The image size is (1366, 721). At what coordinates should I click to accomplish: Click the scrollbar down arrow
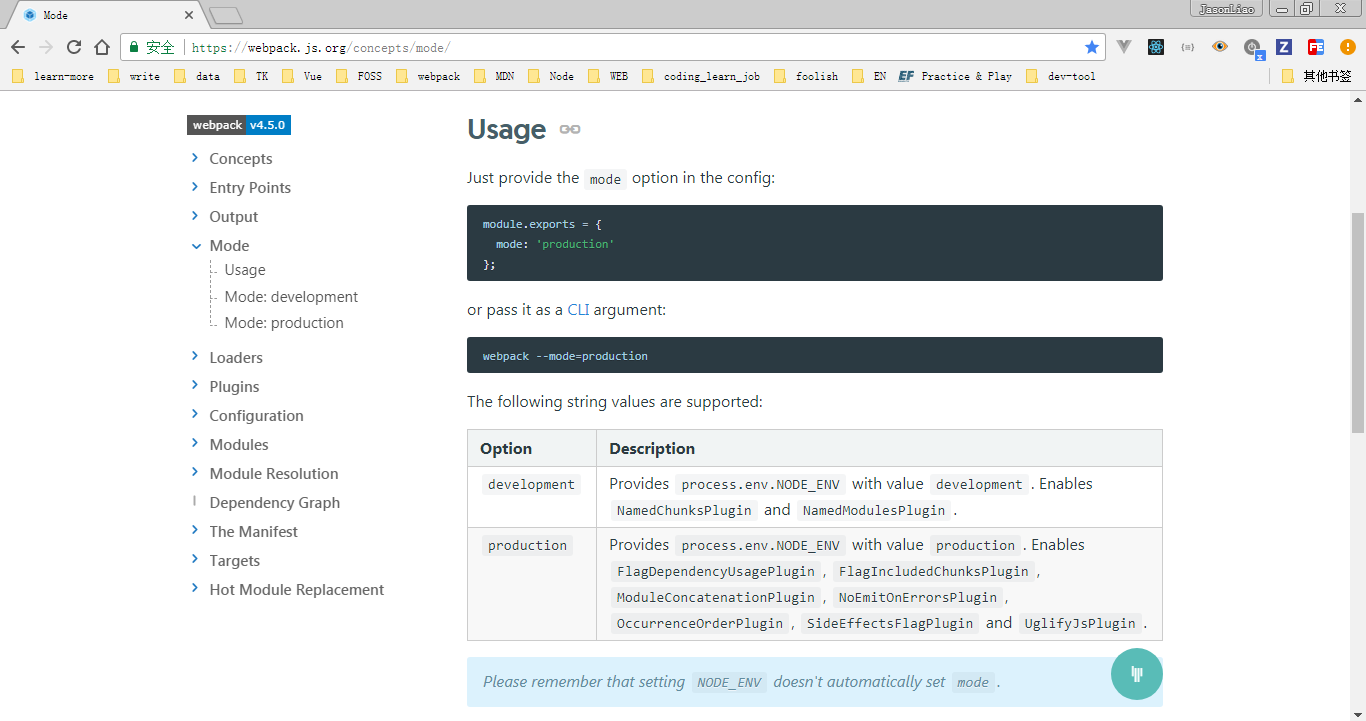[x=1358, y=712]
